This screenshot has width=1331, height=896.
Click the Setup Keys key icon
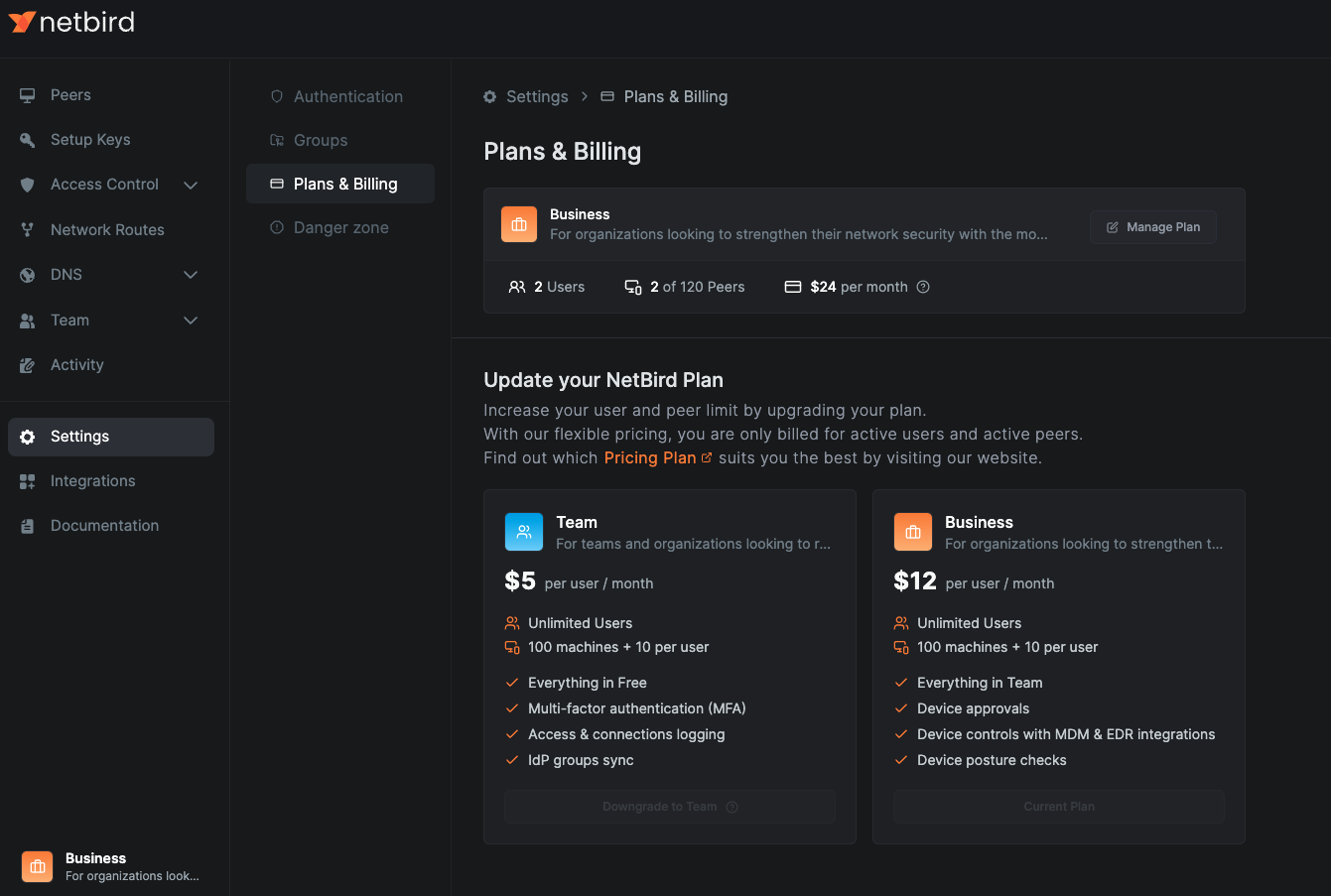pos(28,140)
